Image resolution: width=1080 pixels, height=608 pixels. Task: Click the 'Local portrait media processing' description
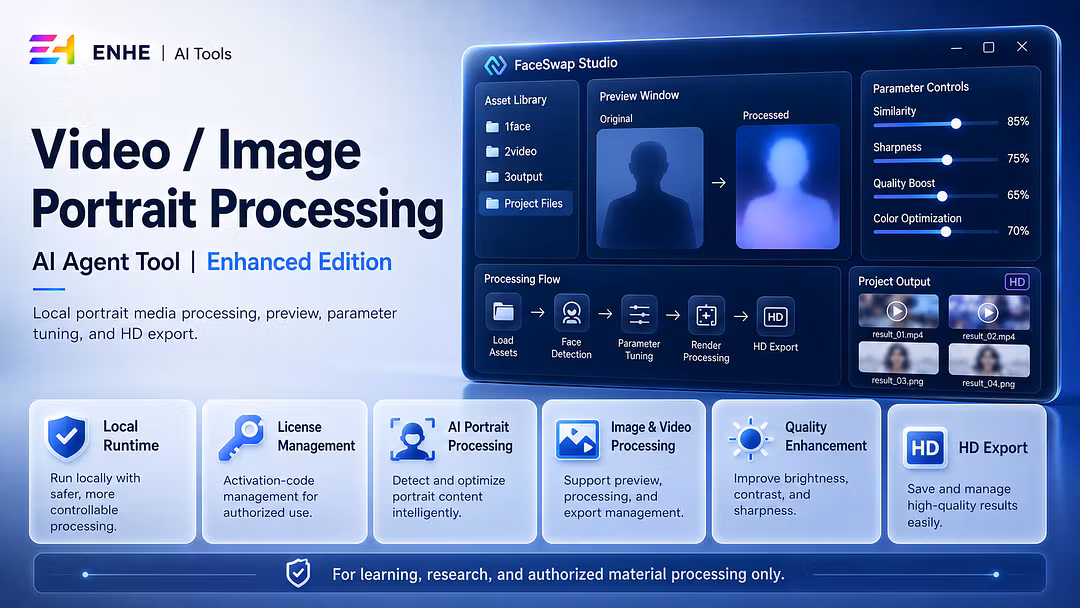(215, 323)
